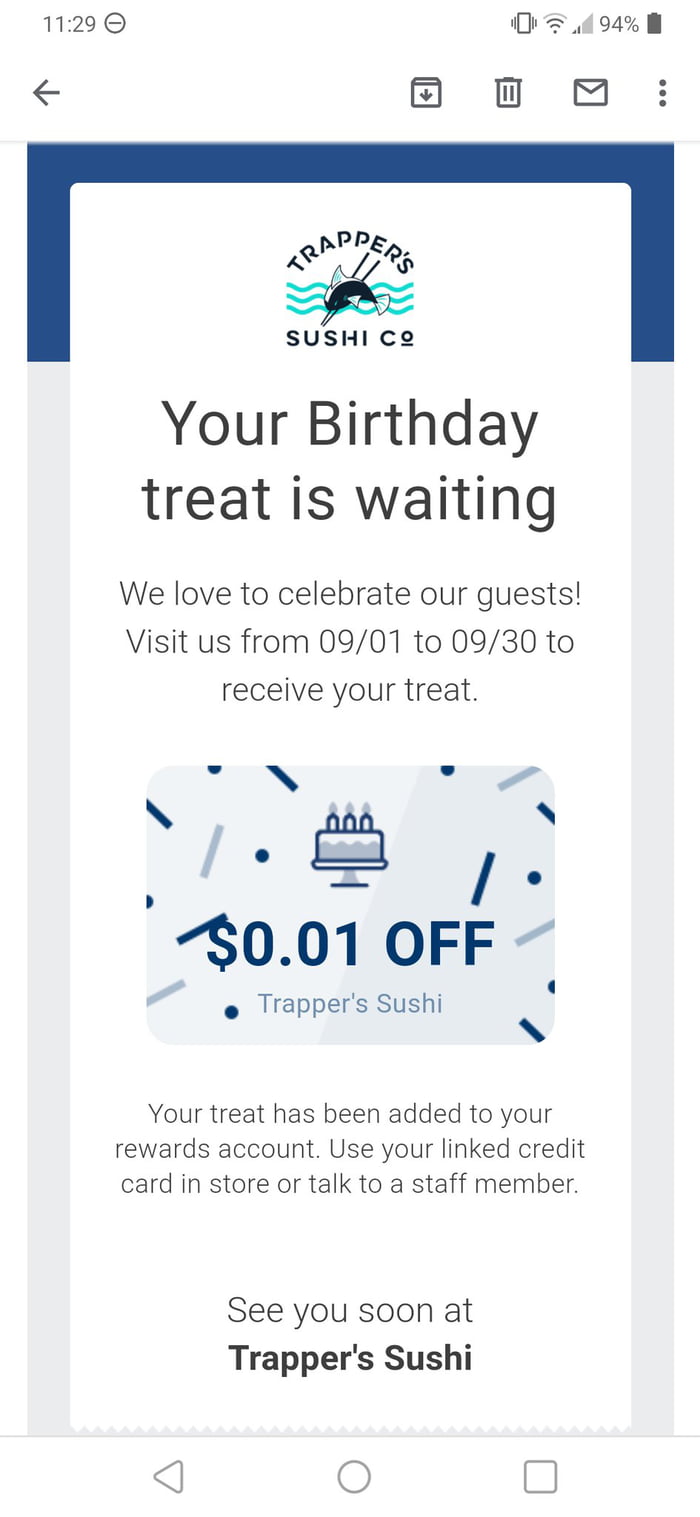Viewport: 700px width, 1517px height.
Task: Delete the Trapper's Sushi email
Action: pos(507,92)
